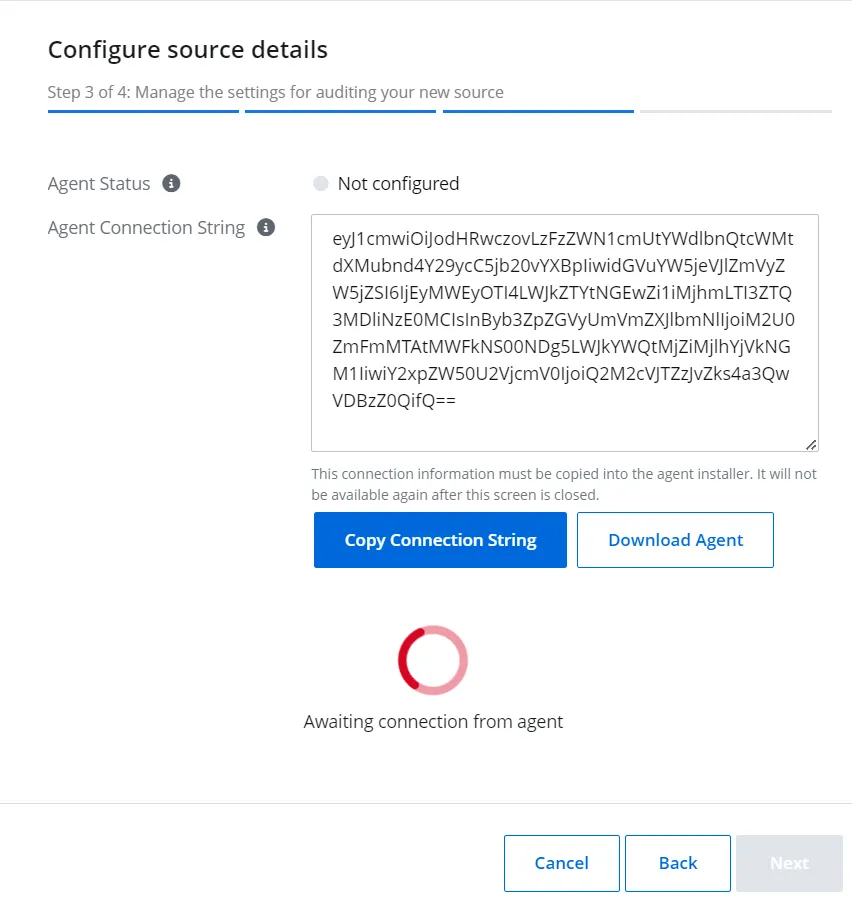
Task: Click the connection information warning note text
Action: pyautogui.click(x=564, y=484)
